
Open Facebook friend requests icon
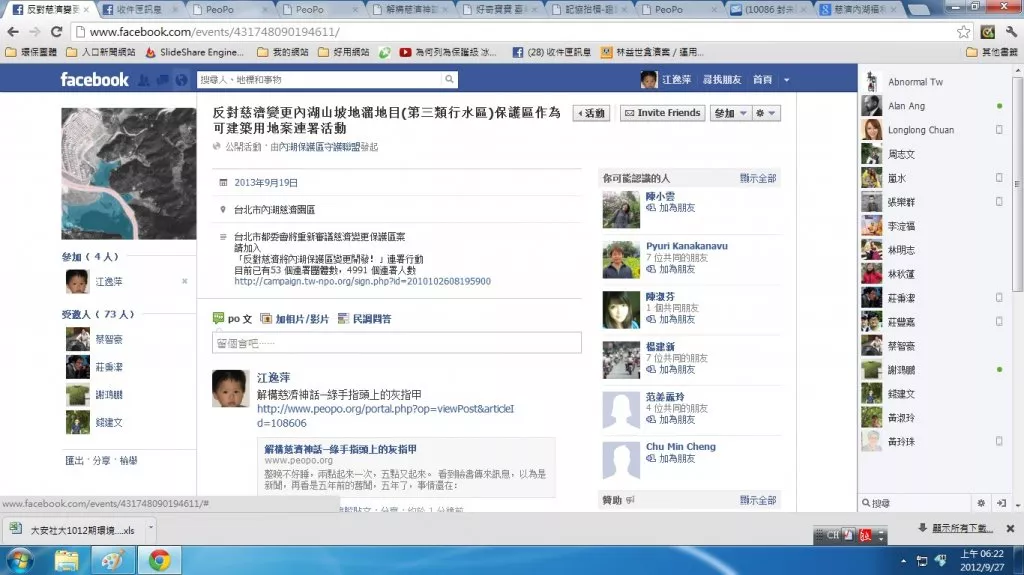(144, 80)
